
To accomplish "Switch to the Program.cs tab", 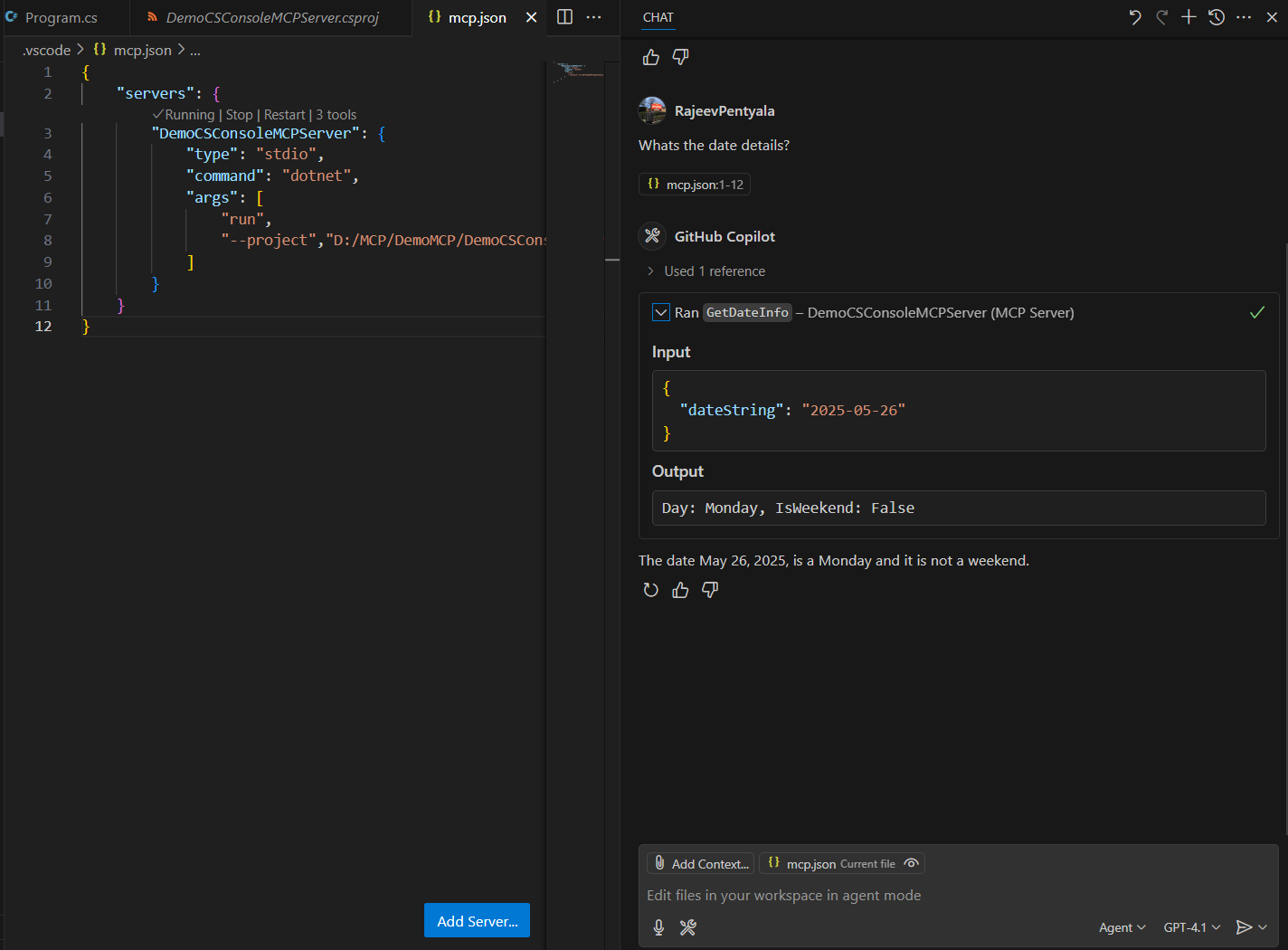I will 61,18.
